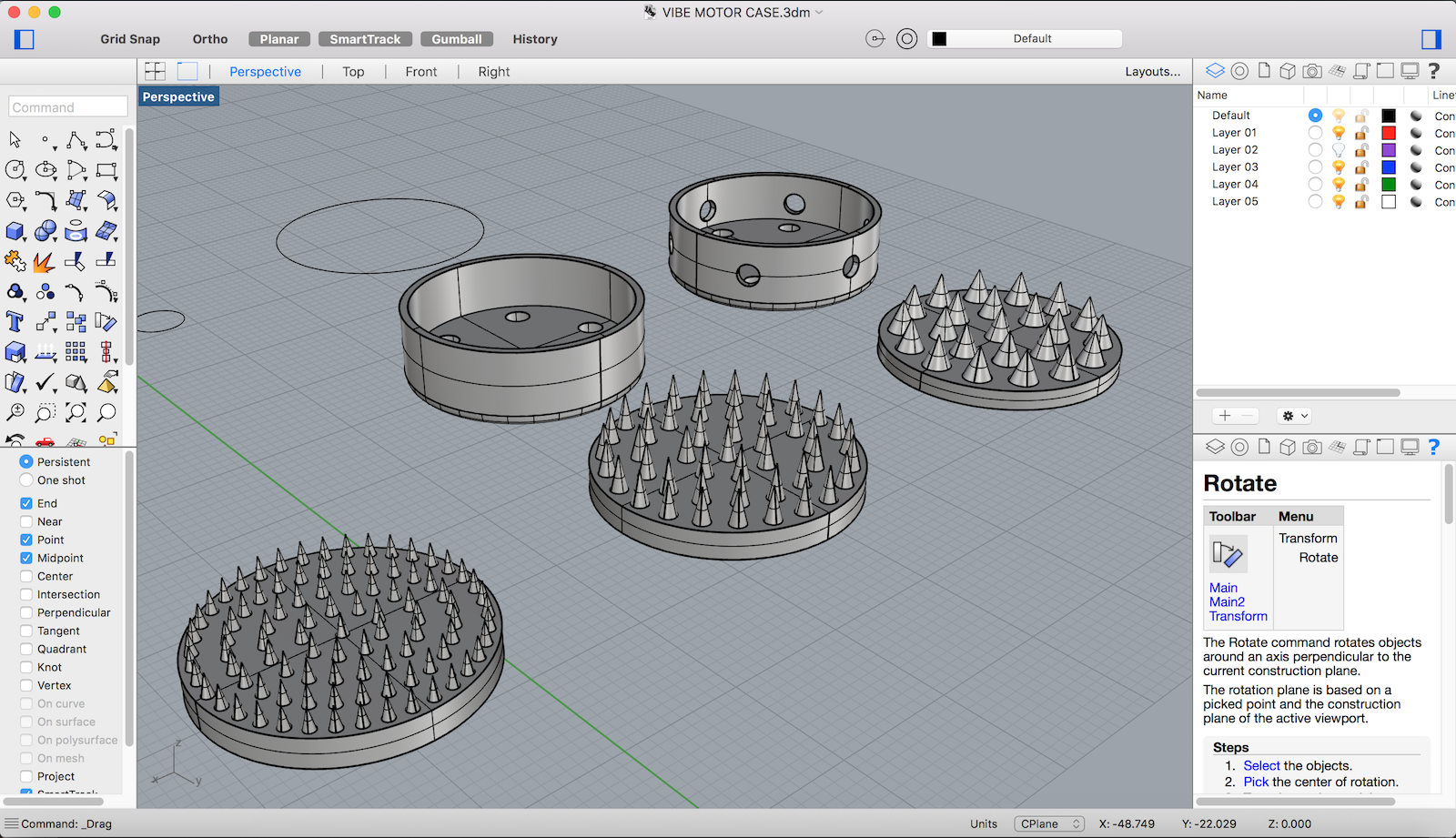The image size is (1456, 838).
Task: Toggle visibility bulb of Layer 02
Action: [x=1339, y=150]
